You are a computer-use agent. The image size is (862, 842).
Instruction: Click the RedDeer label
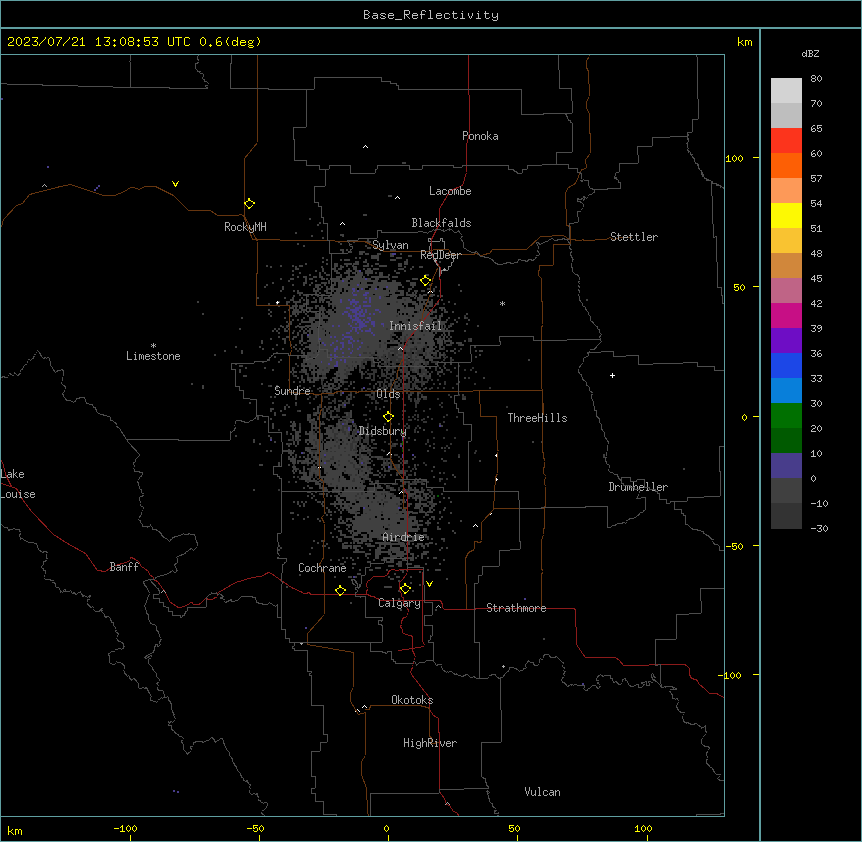coord(440,255)
